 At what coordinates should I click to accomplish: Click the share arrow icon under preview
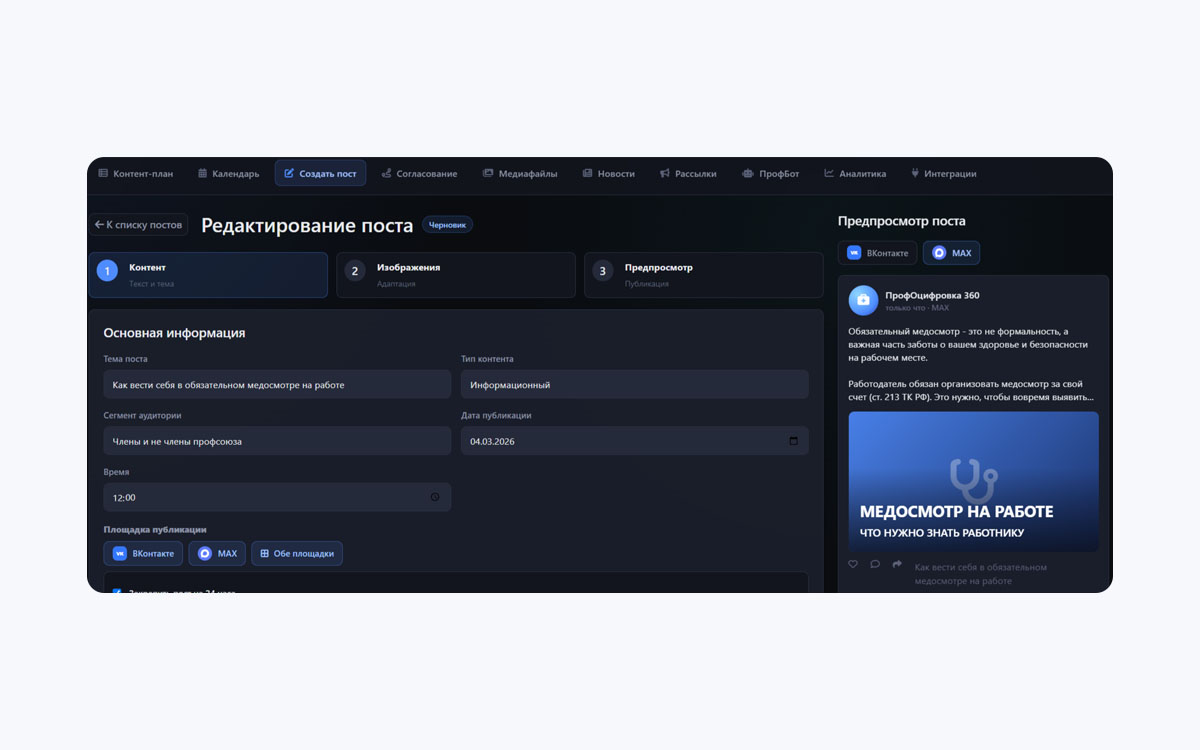[897, 564]
